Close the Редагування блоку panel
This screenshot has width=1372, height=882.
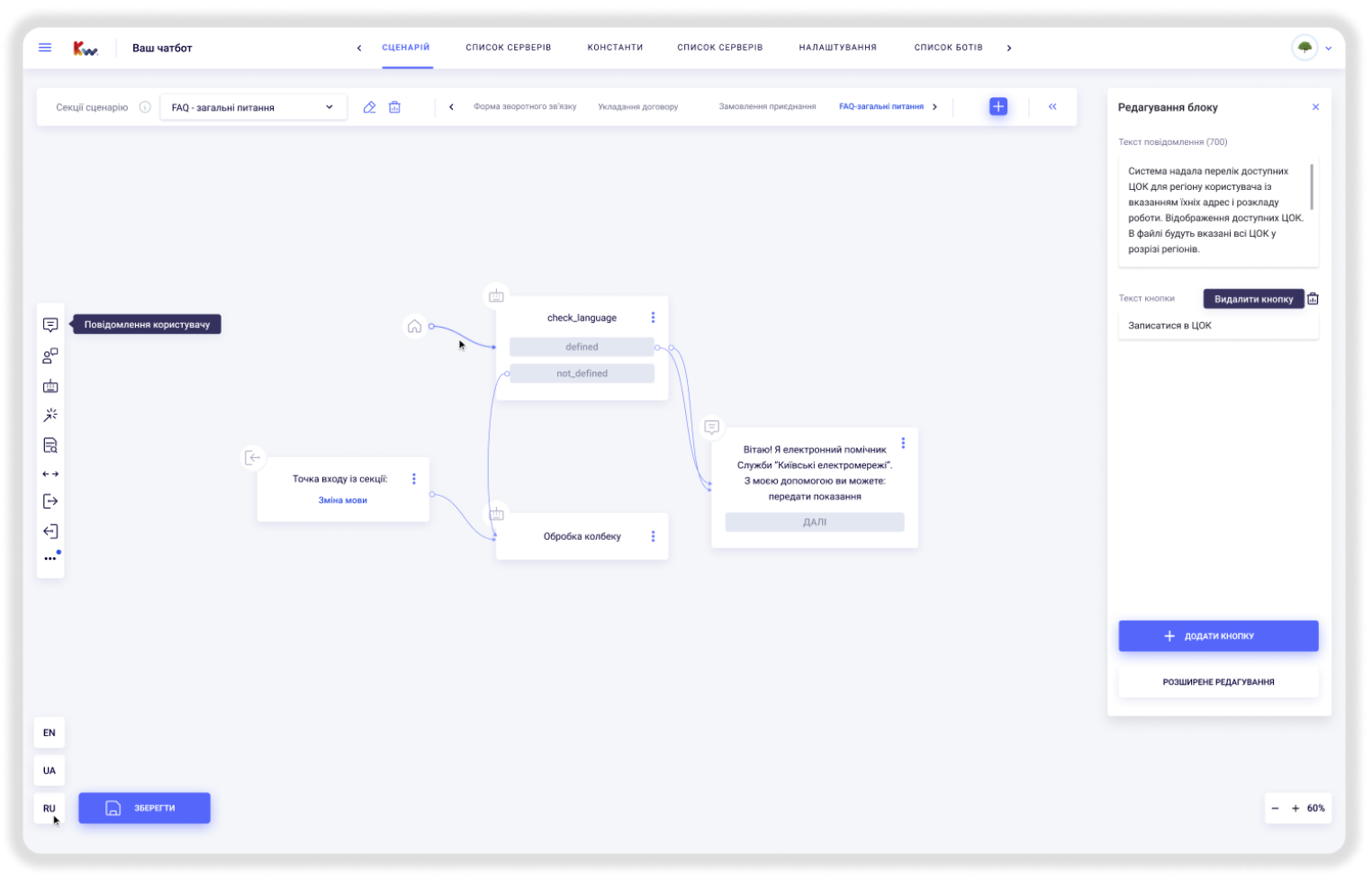(x=1315, y=107)
